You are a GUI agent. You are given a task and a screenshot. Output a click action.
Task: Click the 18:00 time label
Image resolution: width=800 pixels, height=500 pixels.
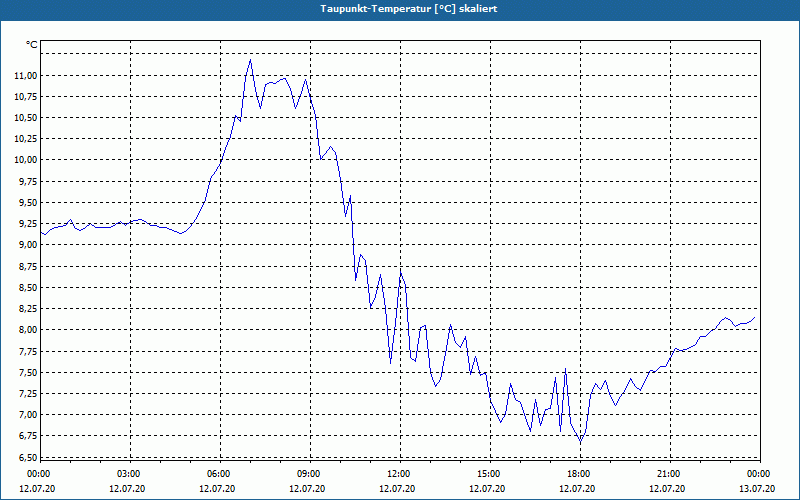pyautogui.click(x=580, y=474)
